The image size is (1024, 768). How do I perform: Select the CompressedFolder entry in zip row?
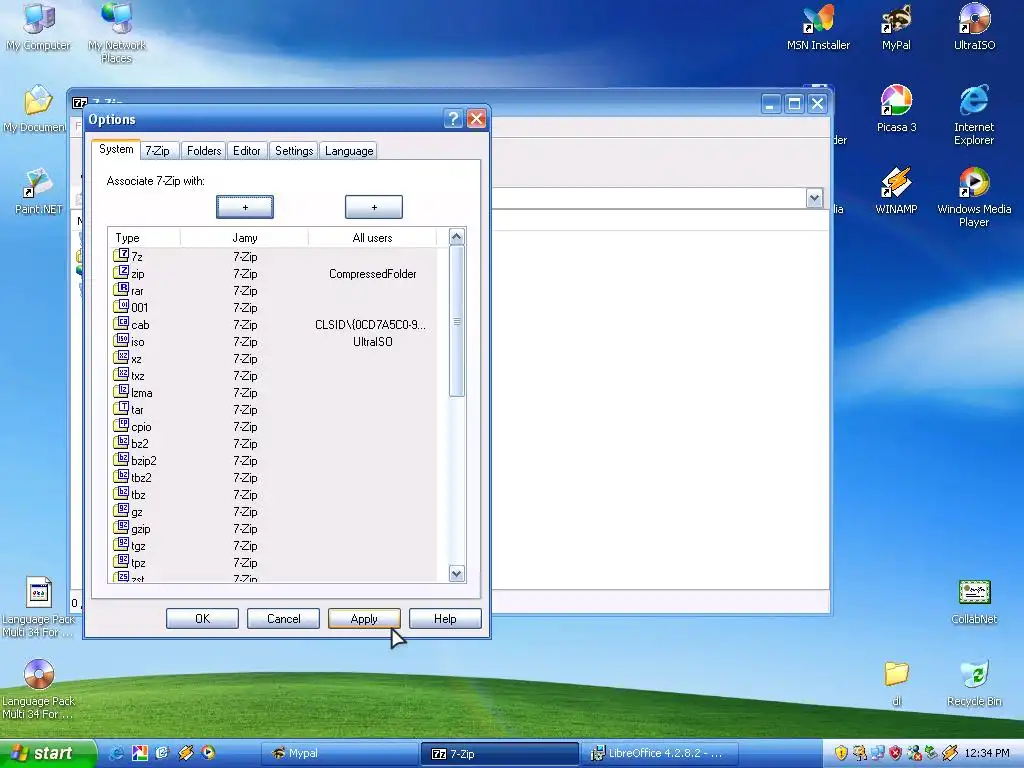(372, 274)
